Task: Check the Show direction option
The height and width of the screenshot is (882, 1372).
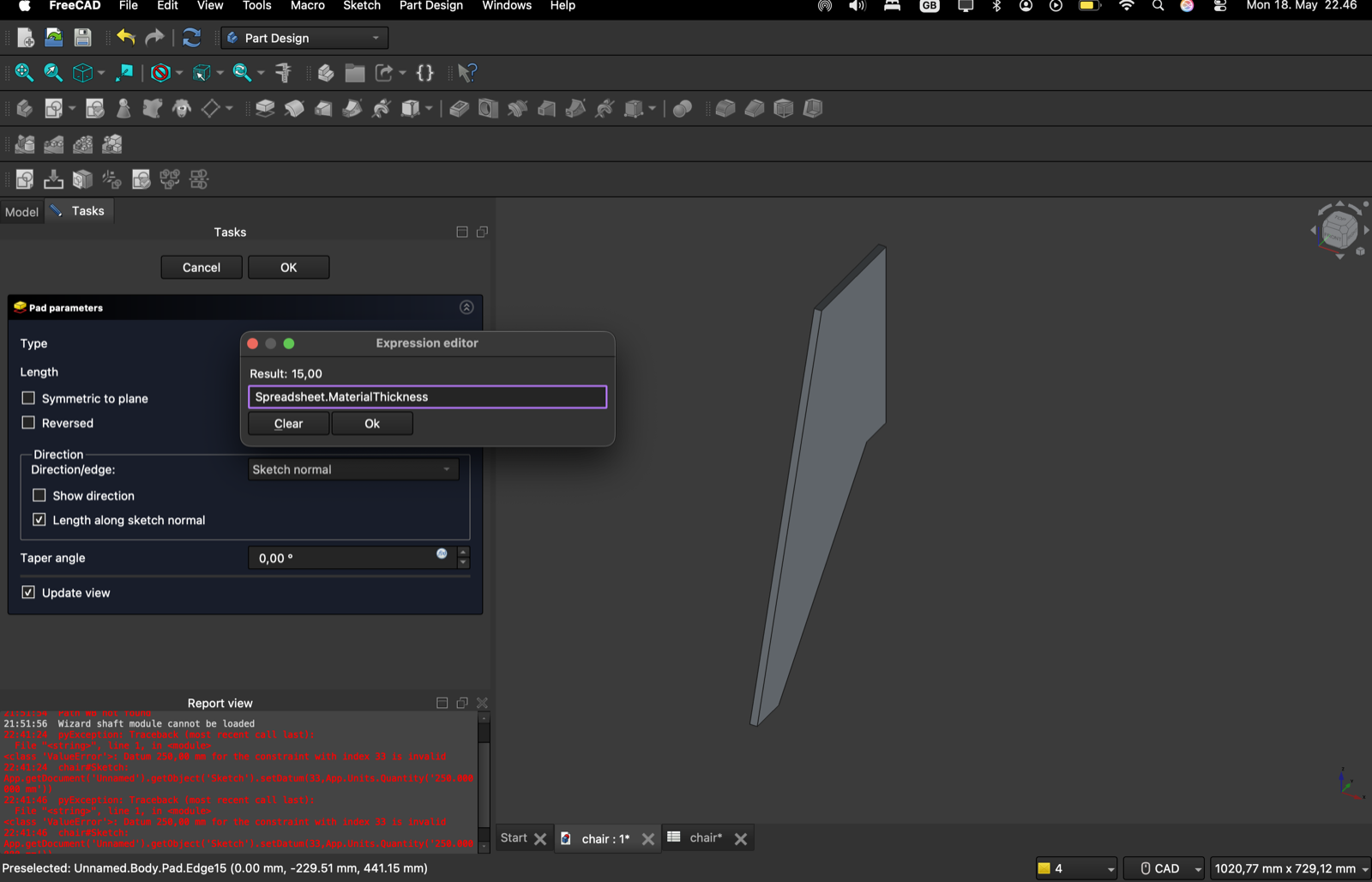Action: [39, 495]
